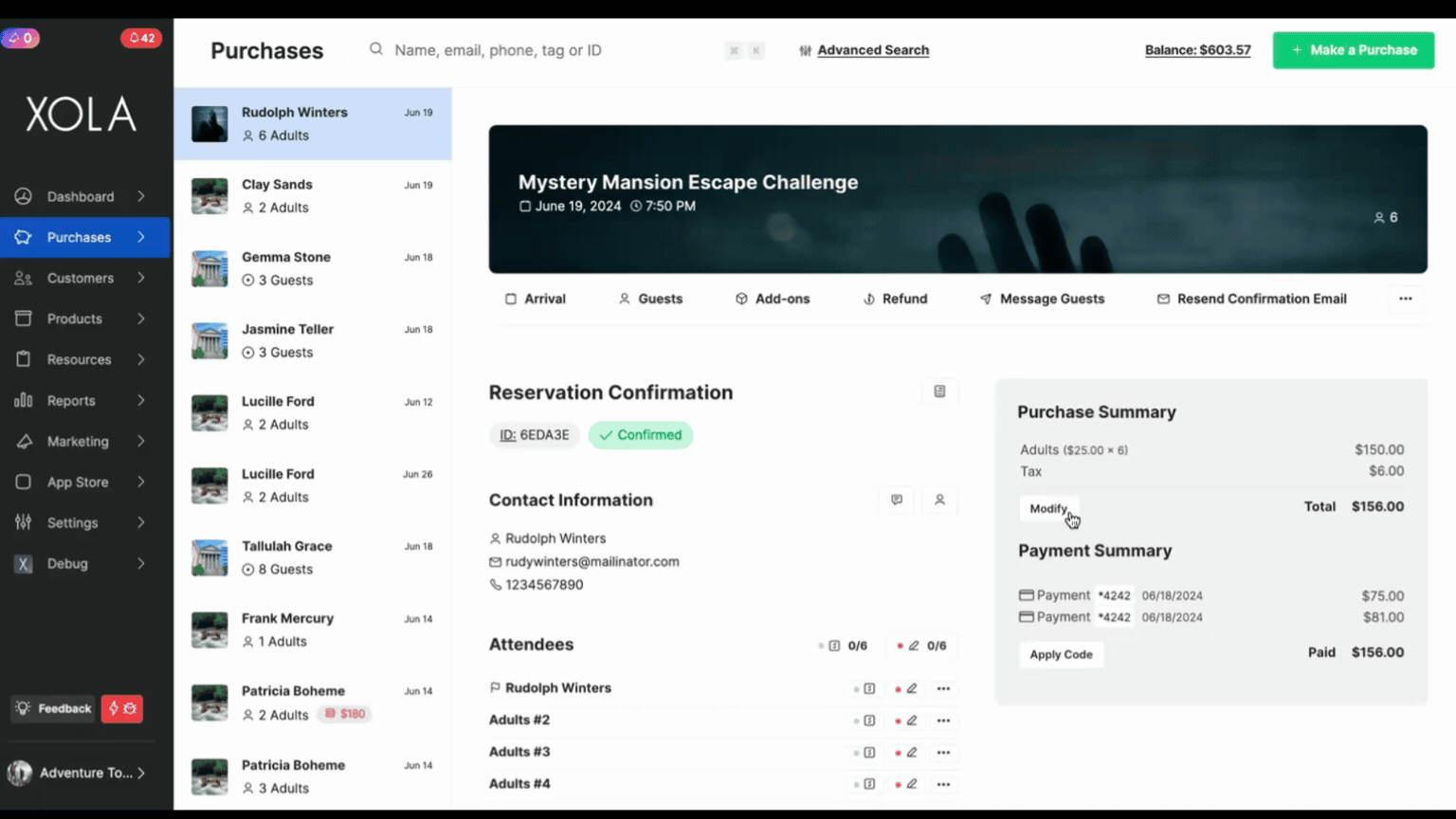Select Tallulah Grace purchase in list
The height and width of the screenshot is (819, 1456).
point(313,557)
